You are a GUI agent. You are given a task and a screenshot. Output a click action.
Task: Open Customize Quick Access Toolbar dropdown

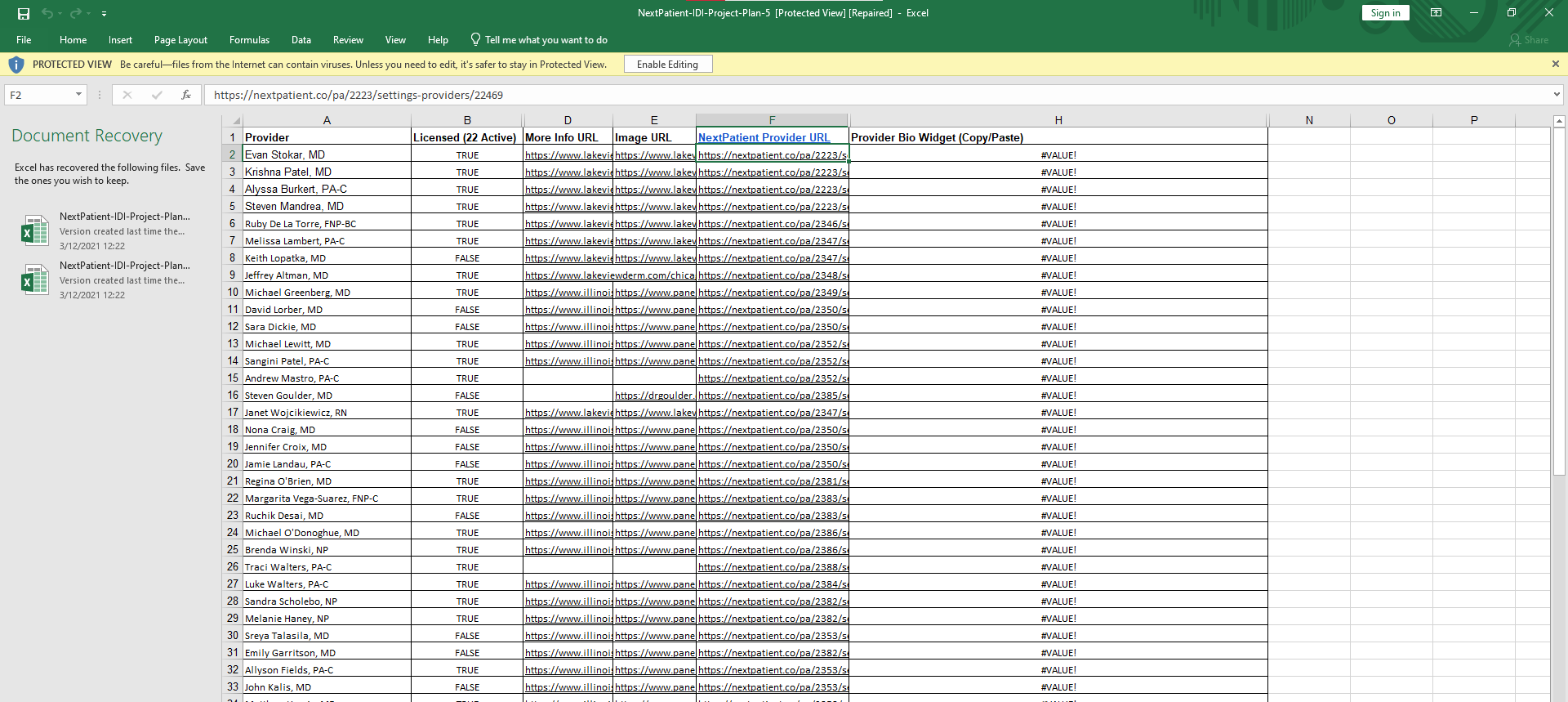[x=104, y=14]
